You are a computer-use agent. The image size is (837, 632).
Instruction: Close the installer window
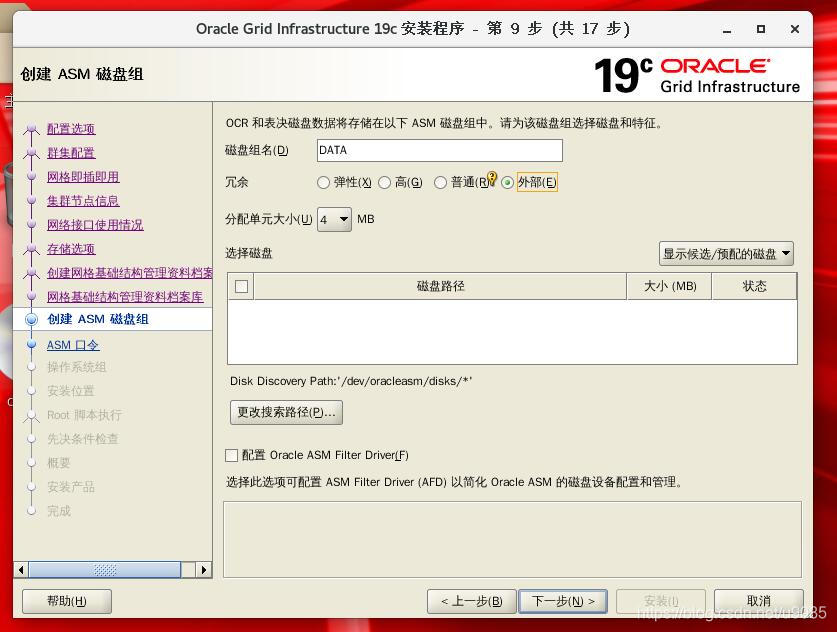(x=795, y=29)
